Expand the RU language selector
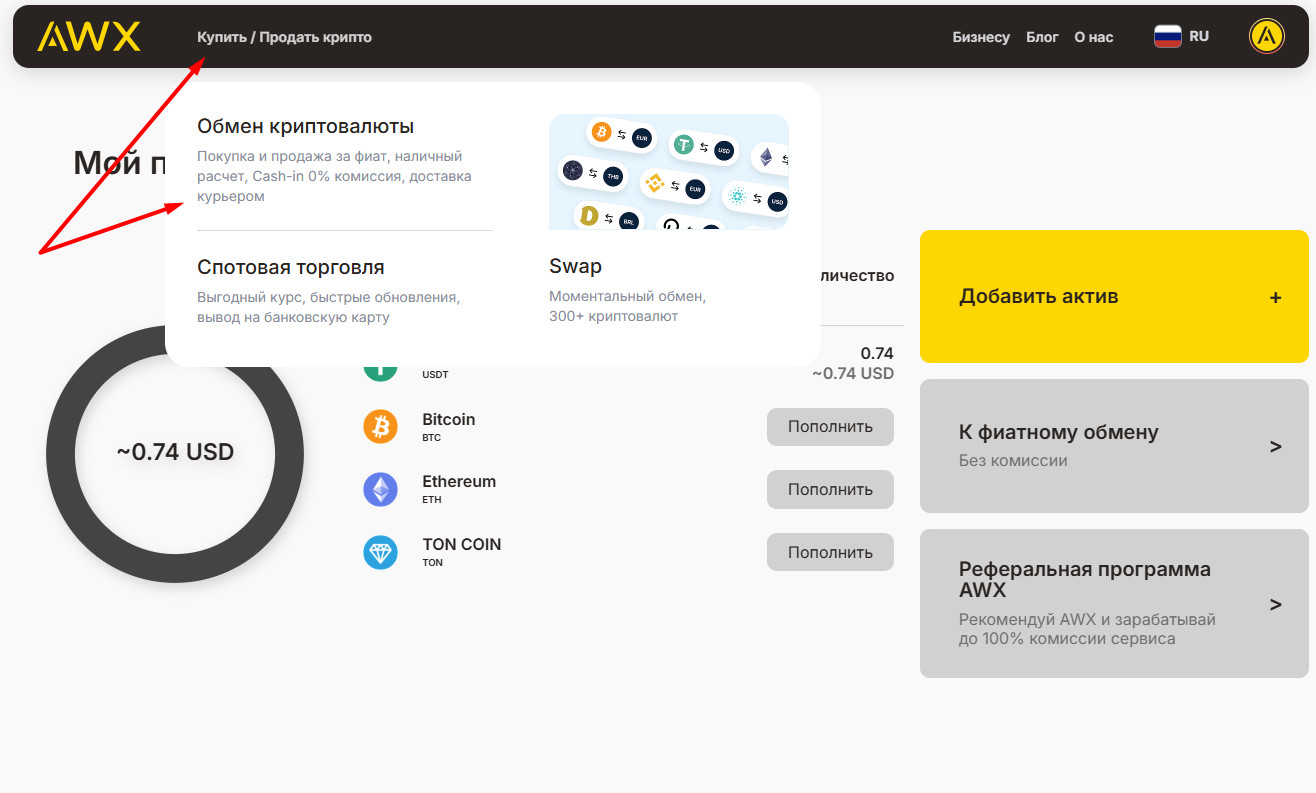This screenshot has width=1316, height=793. pos(1198,36)
